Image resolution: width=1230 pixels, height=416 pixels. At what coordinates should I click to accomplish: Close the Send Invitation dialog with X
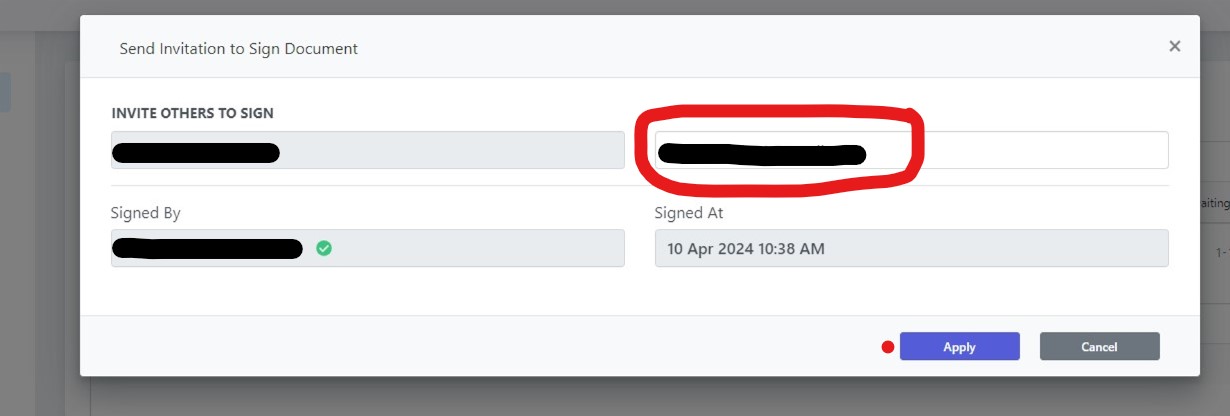click(1174, 46)
